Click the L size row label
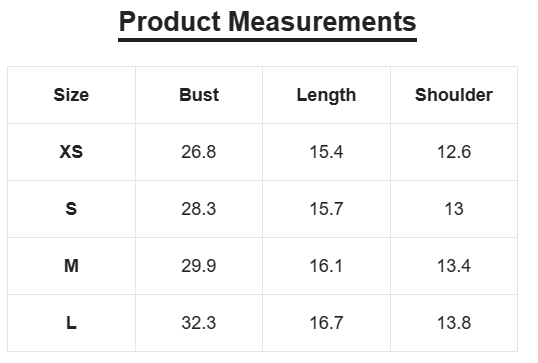 [x=71, y=323]
